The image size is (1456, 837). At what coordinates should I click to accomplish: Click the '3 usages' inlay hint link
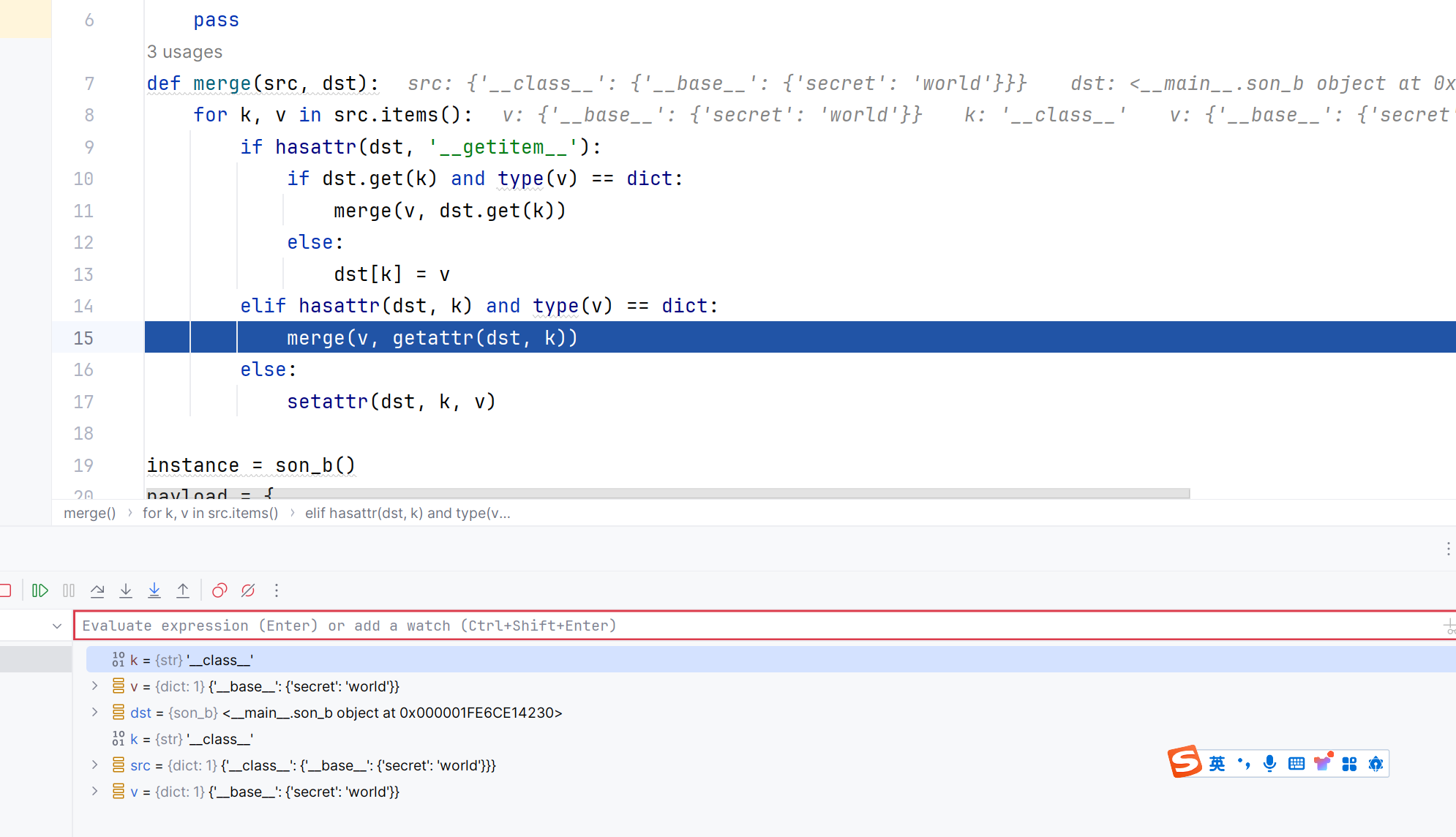184,52
